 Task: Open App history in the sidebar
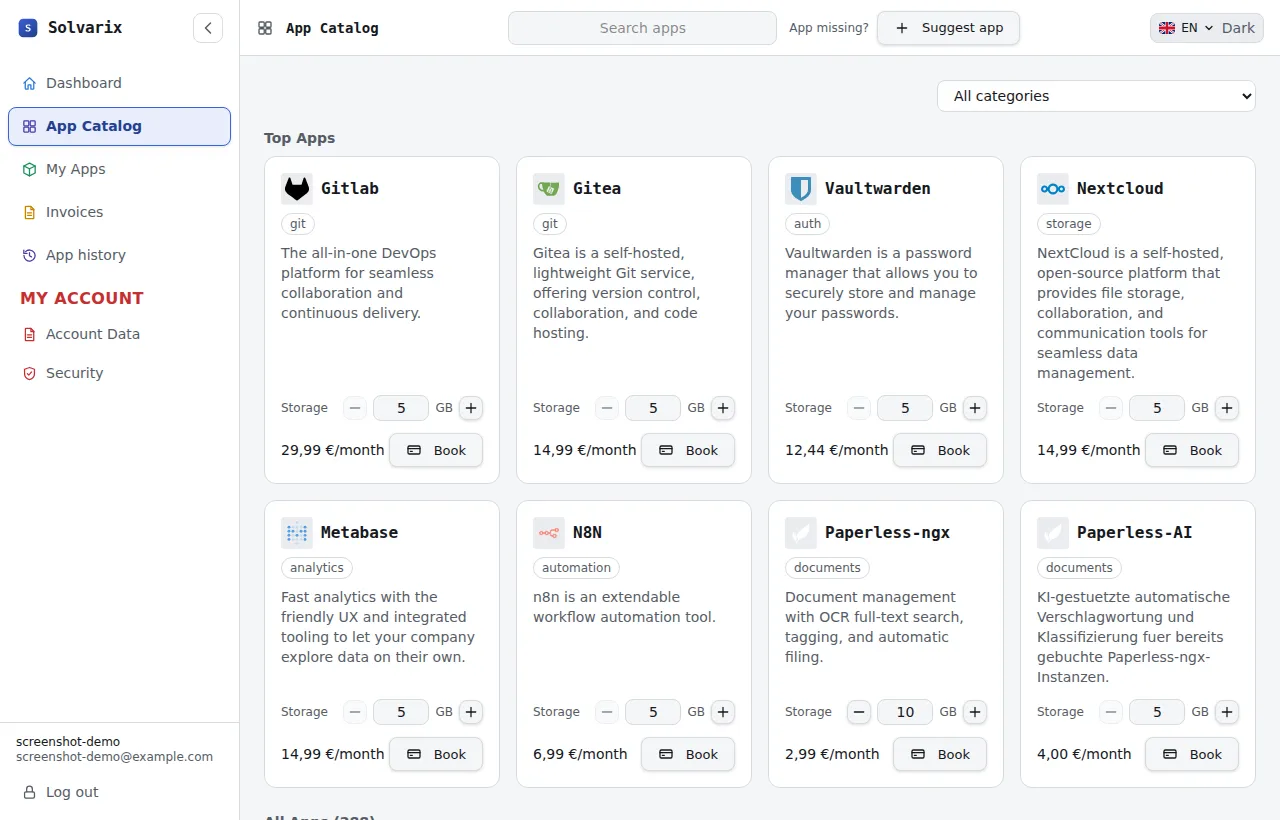pyautogui.click(x=119, y=255)
